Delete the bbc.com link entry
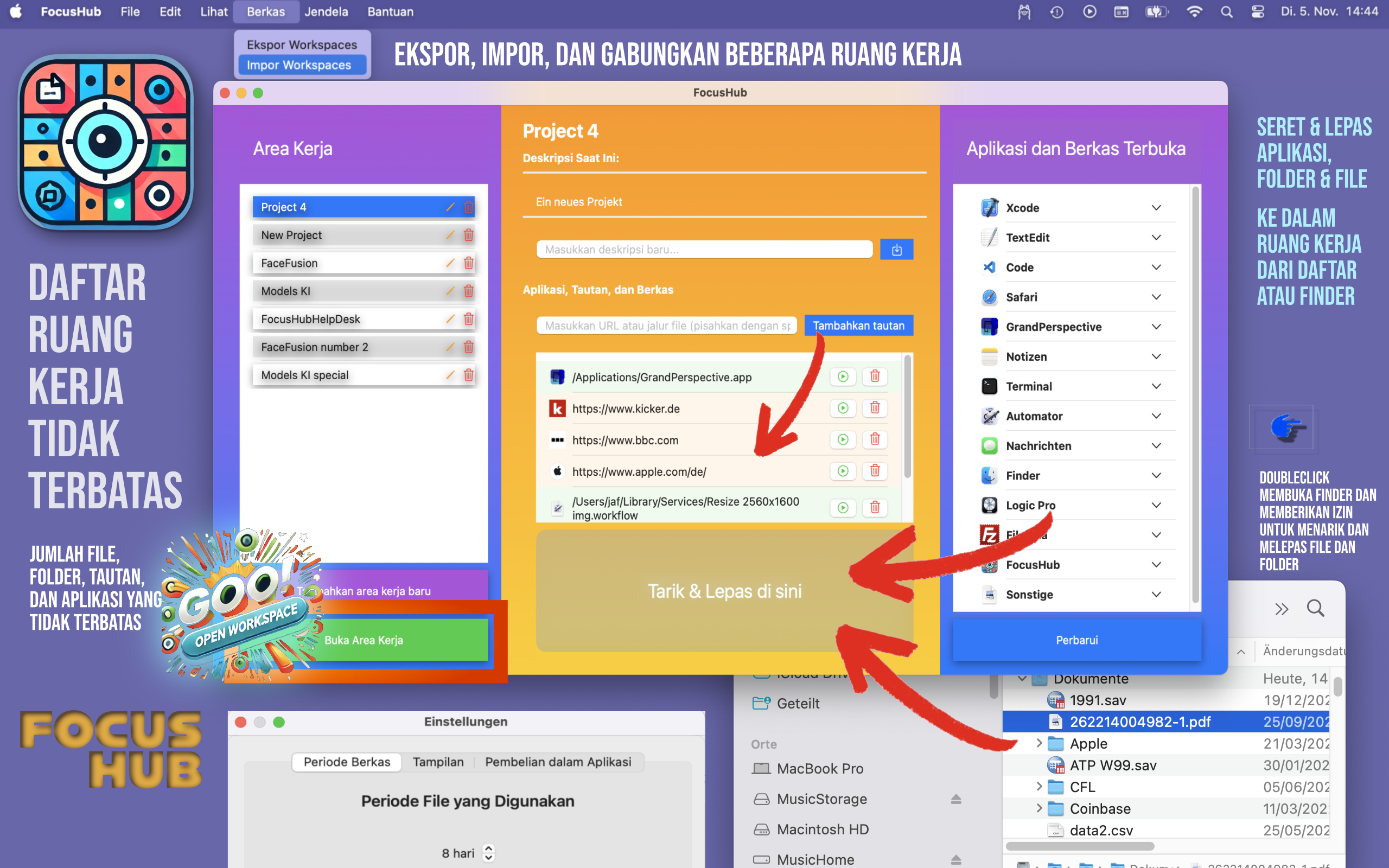 pos(875,440)
